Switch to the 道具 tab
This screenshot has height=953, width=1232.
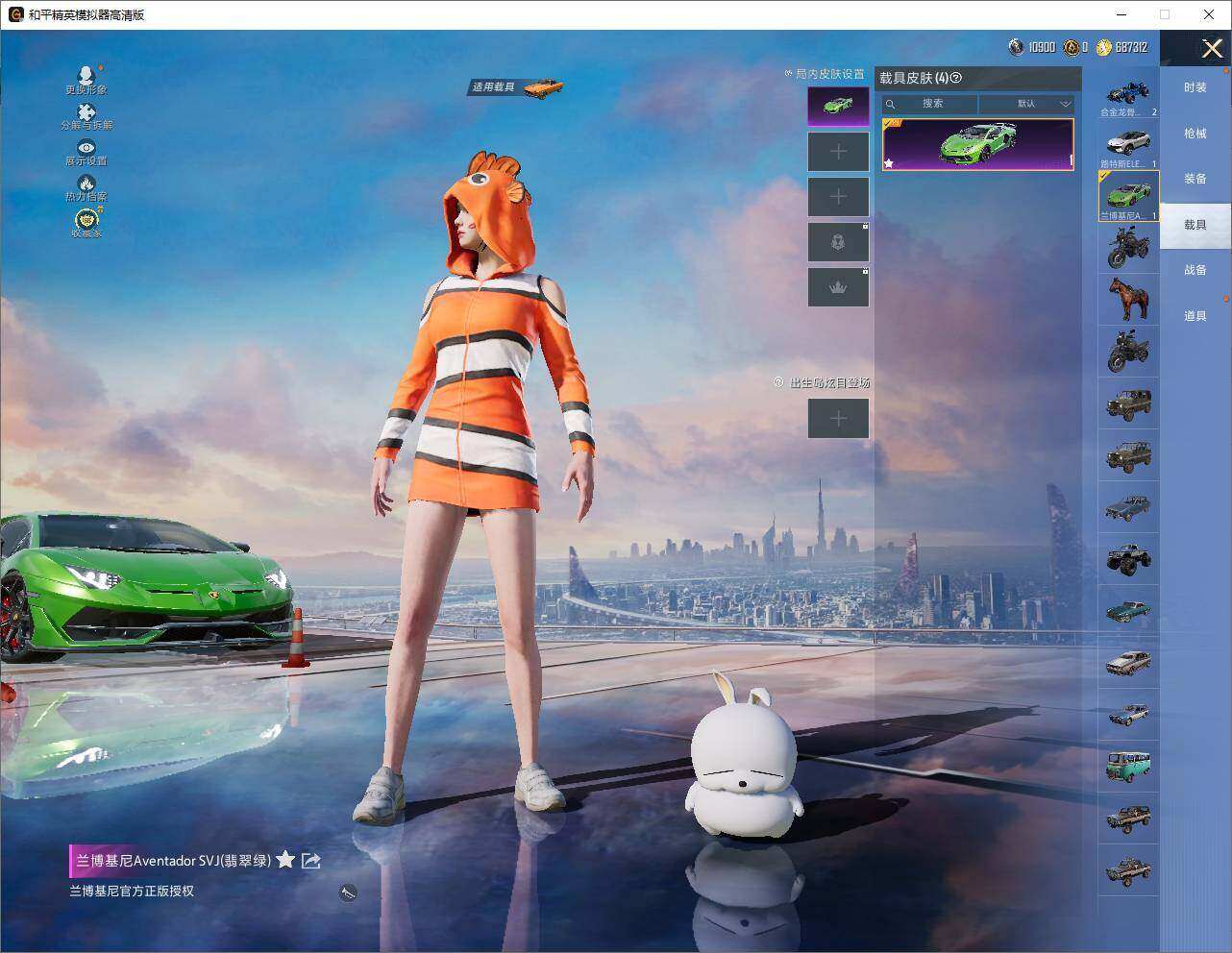click(x=1195, y=316)
